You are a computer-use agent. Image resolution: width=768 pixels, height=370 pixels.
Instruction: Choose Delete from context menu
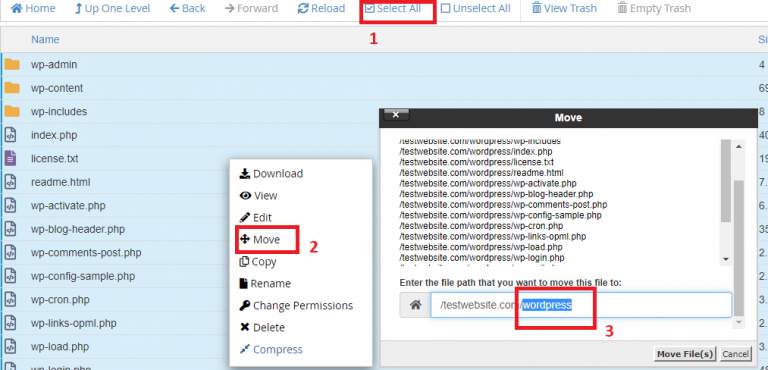click(262, 327)
